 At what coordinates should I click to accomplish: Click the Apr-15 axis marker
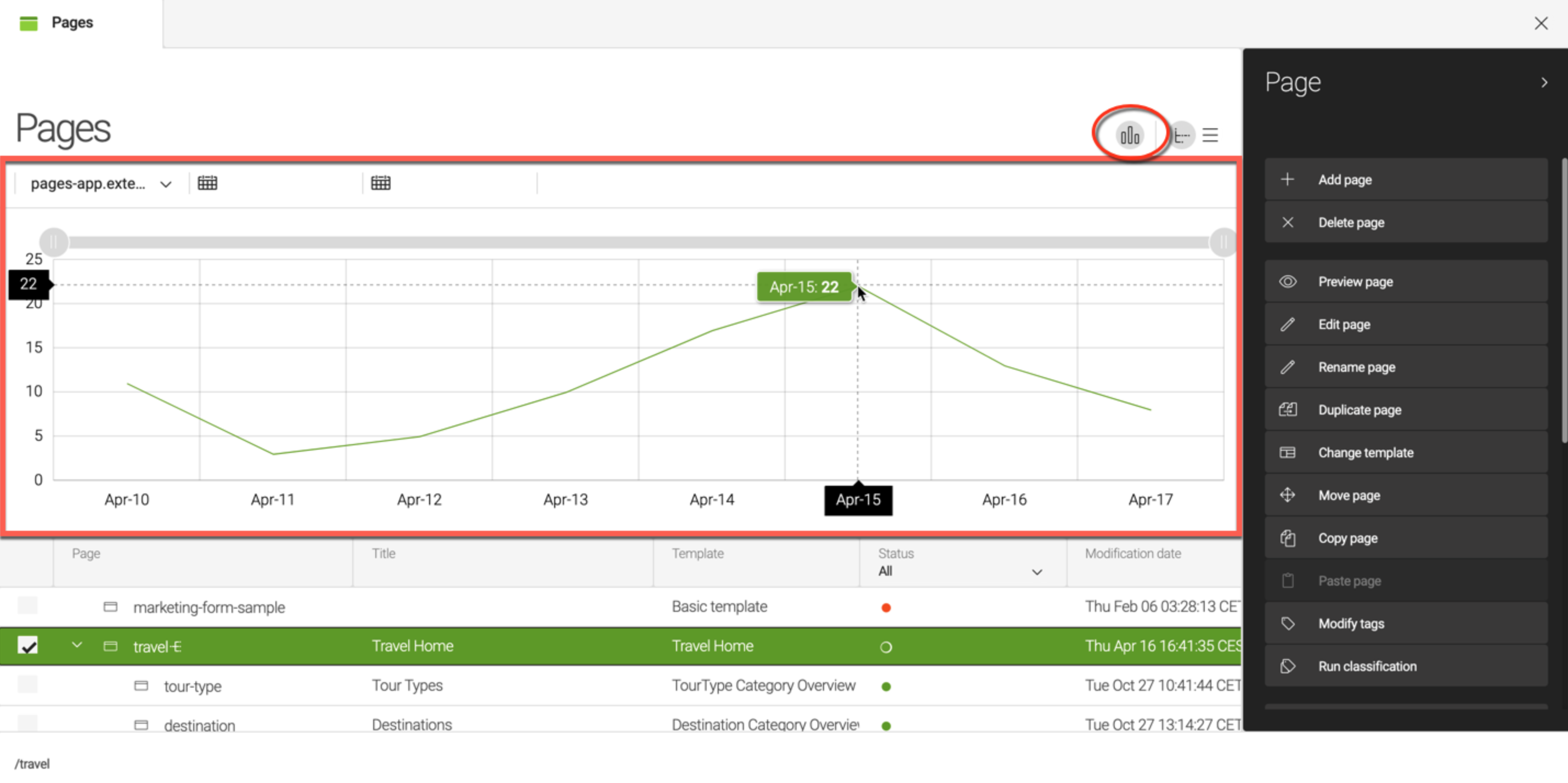click(x=858, y=500)
